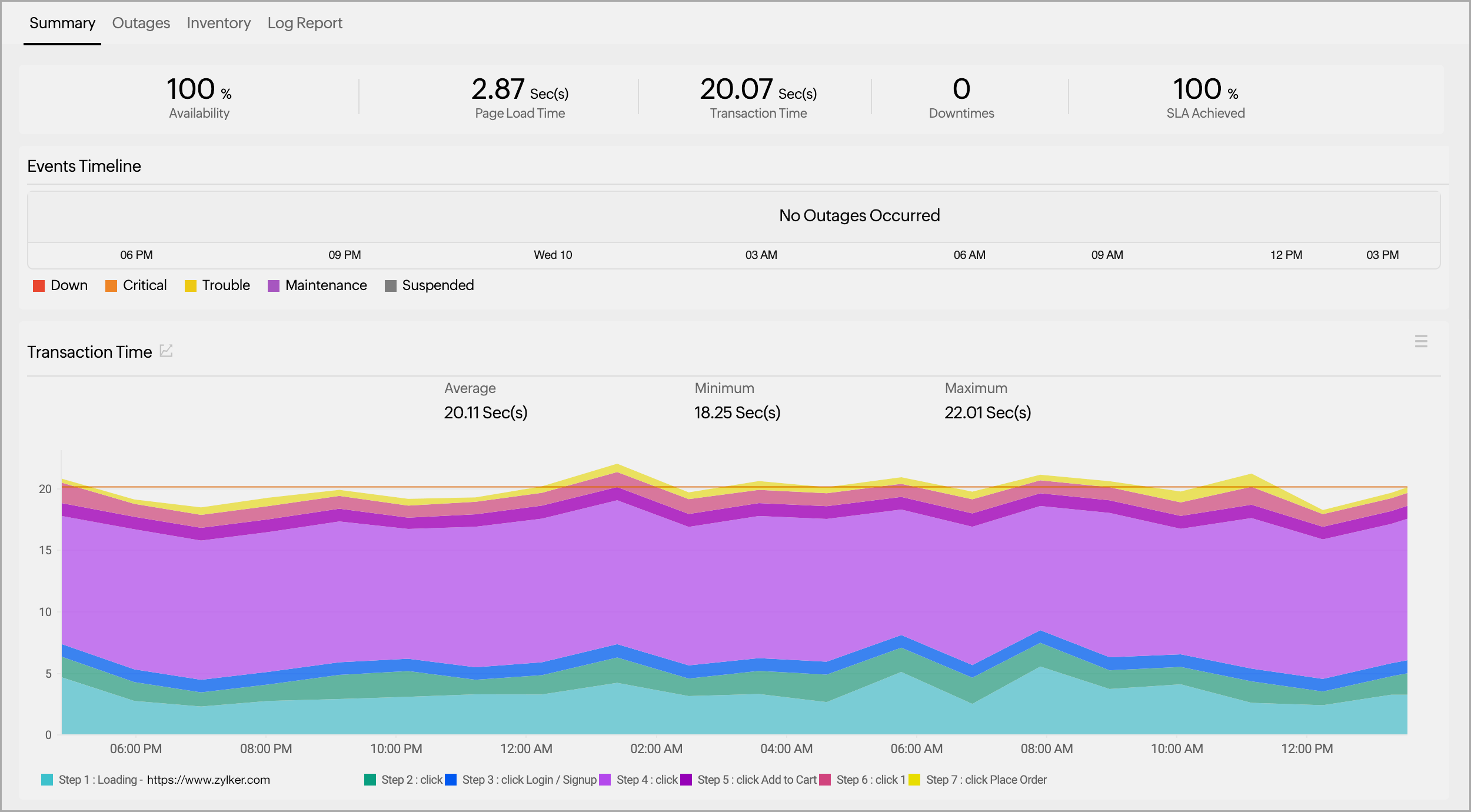Click the Wed 10 marker on Events Timeline
This screenshot has width=1471, height=812.
(552, 255)
